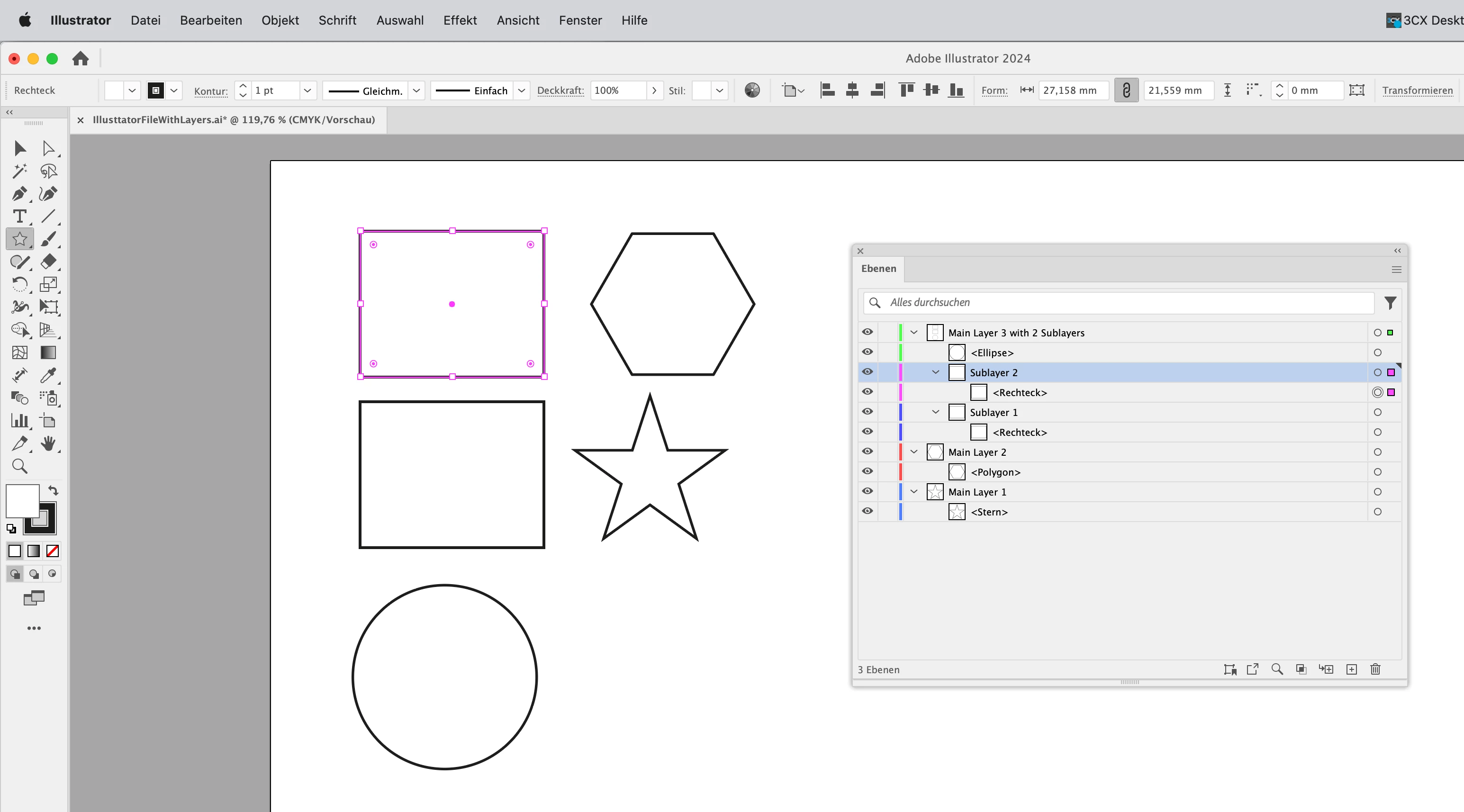Select the Type tool
The width and height of the screenshot is (1464, 812).
click(19, 217)
